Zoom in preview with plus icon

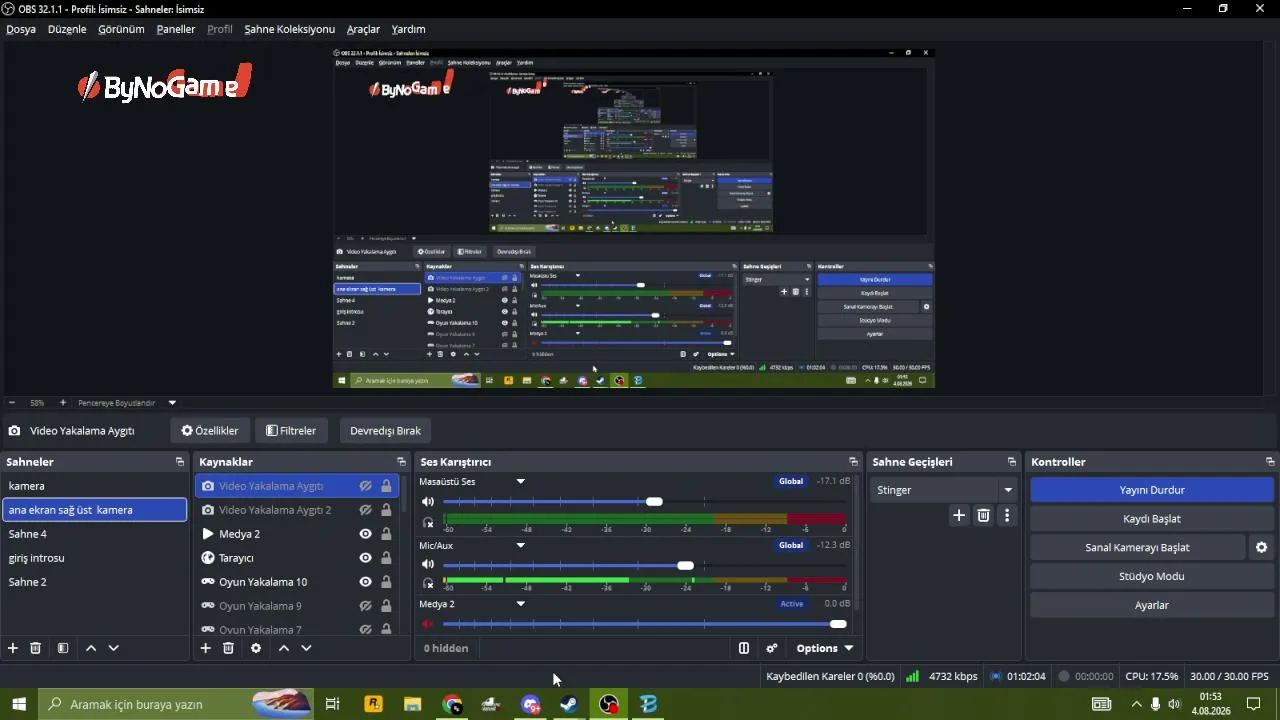[63, 402]
